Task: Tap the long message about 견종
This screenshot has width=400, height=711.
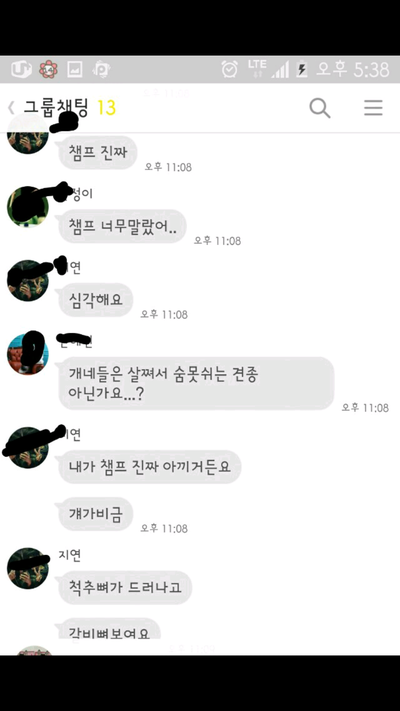Action: click(x=196, y=383)
